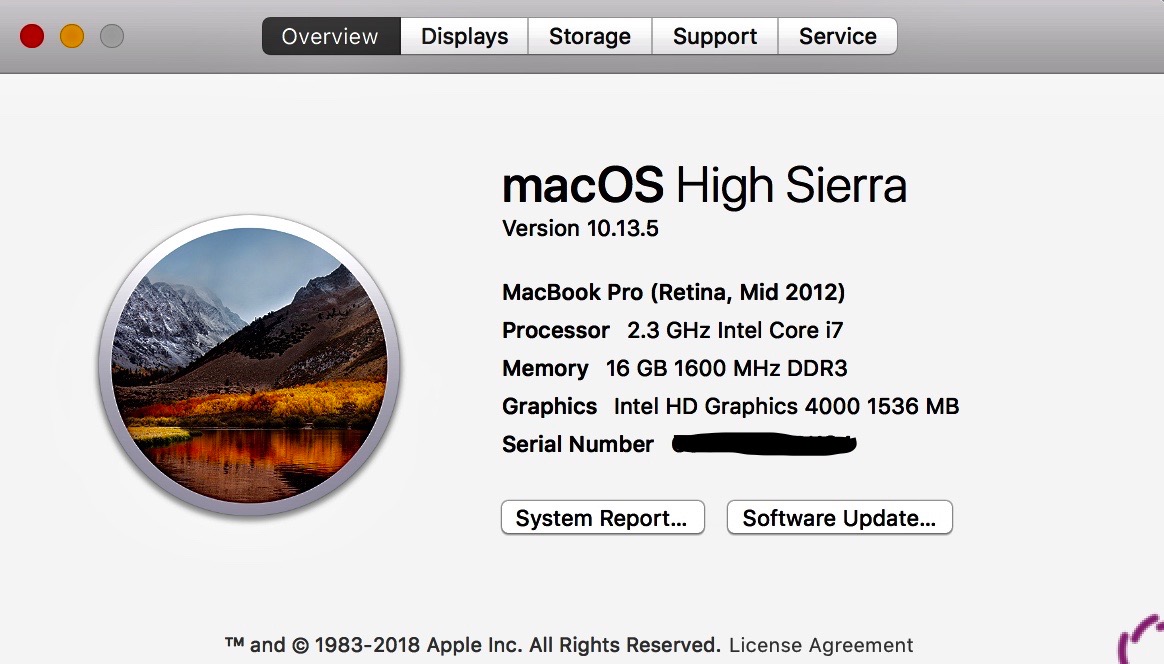Viewport: 1164px width, 664px height.
Task: Click the Apple Inc. copyright notice text
Action: (x=473, y=645)
